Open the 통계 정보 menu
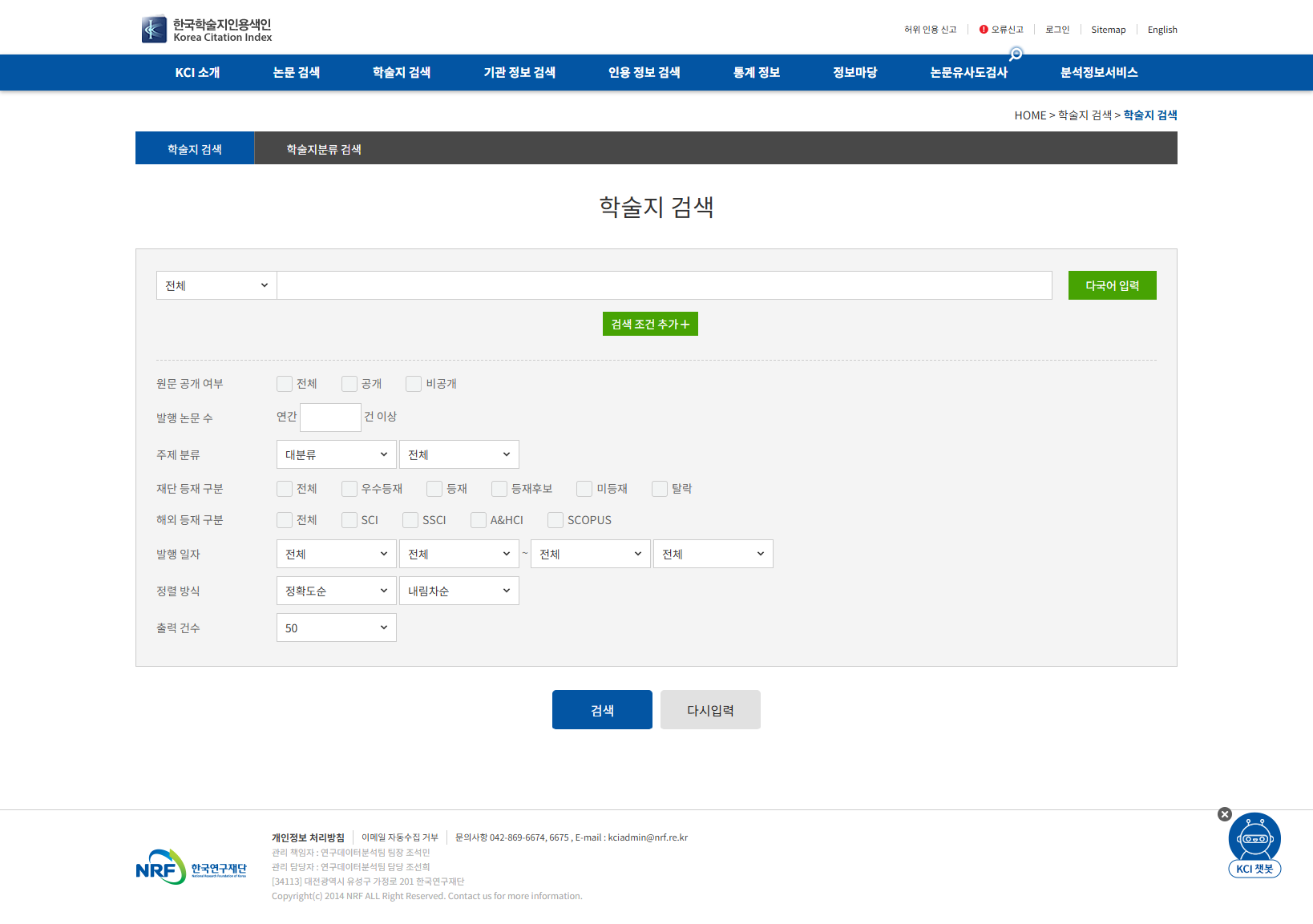This screenshot has width=1313, height=924. 756,72
